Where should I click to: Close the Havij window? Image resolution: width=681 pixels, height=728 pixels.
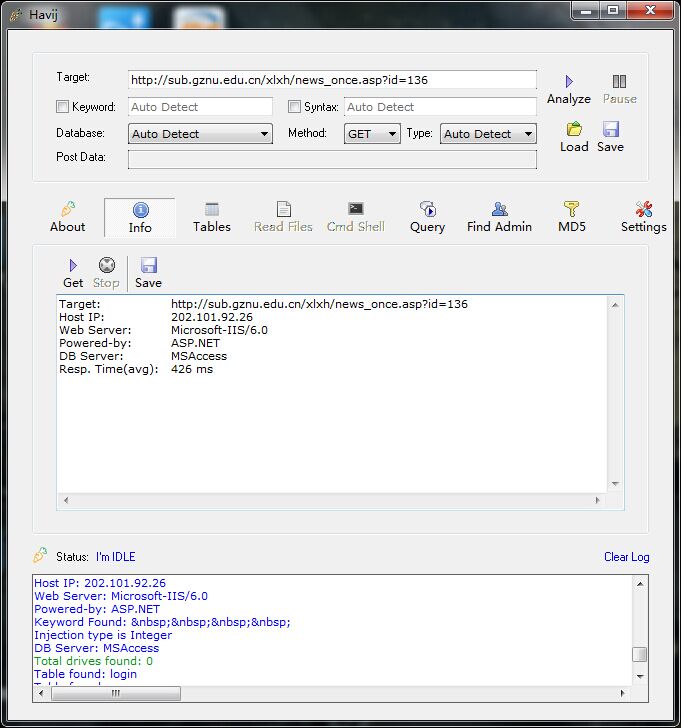(x=650, y=11)
